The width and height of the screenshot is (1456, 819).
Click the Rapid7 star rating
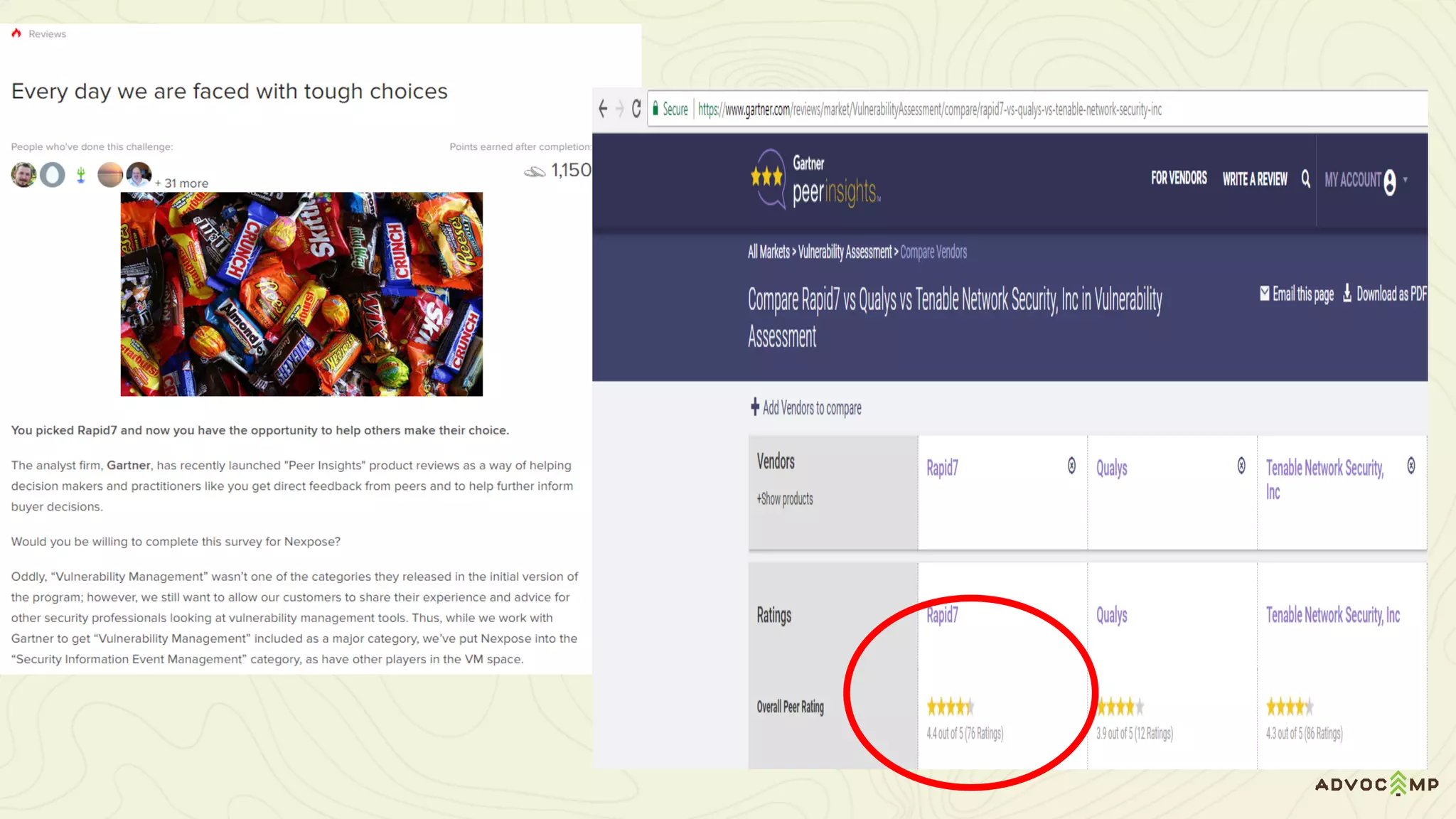click(x=950, y=707)
